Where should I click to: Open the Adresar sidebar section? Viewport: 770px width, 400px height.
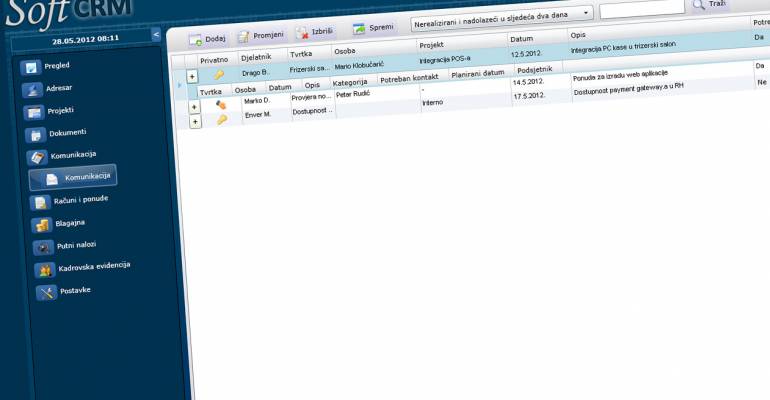pyautogui.click(x=47, y=89)
